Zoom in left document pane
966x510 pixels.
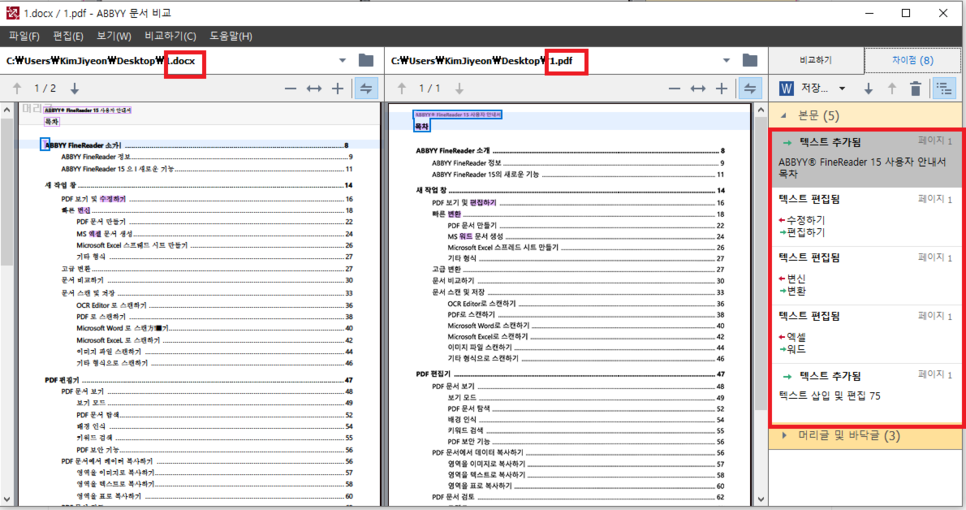pyautogui.click(x=338, y=89)
